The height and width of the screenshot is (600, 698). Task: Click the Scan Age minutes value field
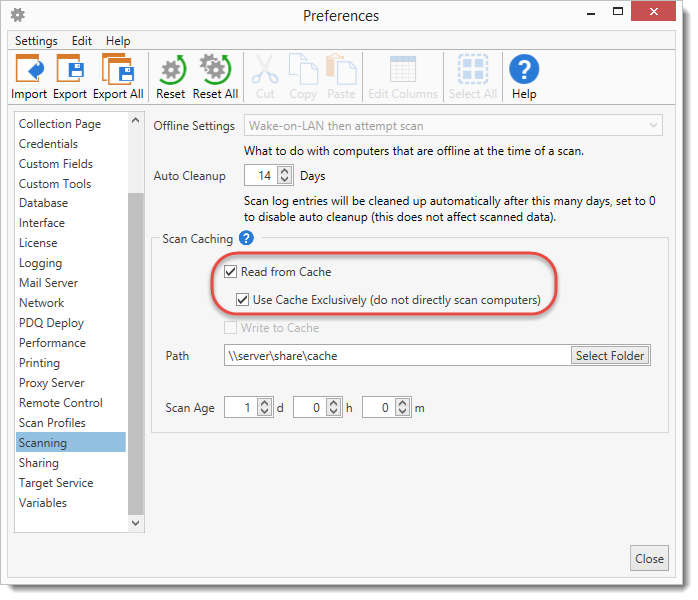point(379,407)
